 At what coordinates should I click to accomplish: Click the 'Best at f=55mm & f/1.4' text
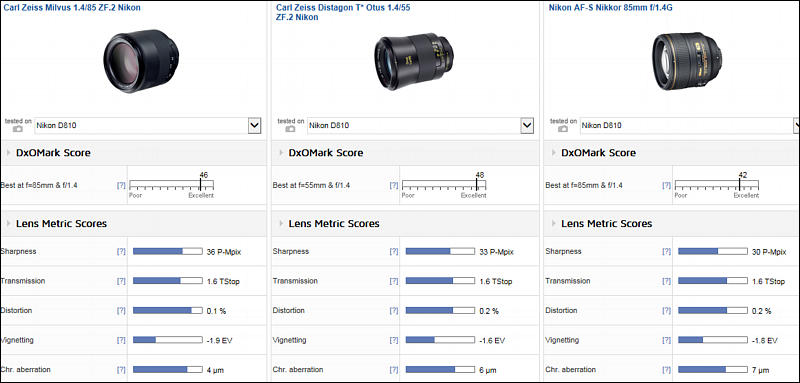pyautogui.click(x=311, y=186)
